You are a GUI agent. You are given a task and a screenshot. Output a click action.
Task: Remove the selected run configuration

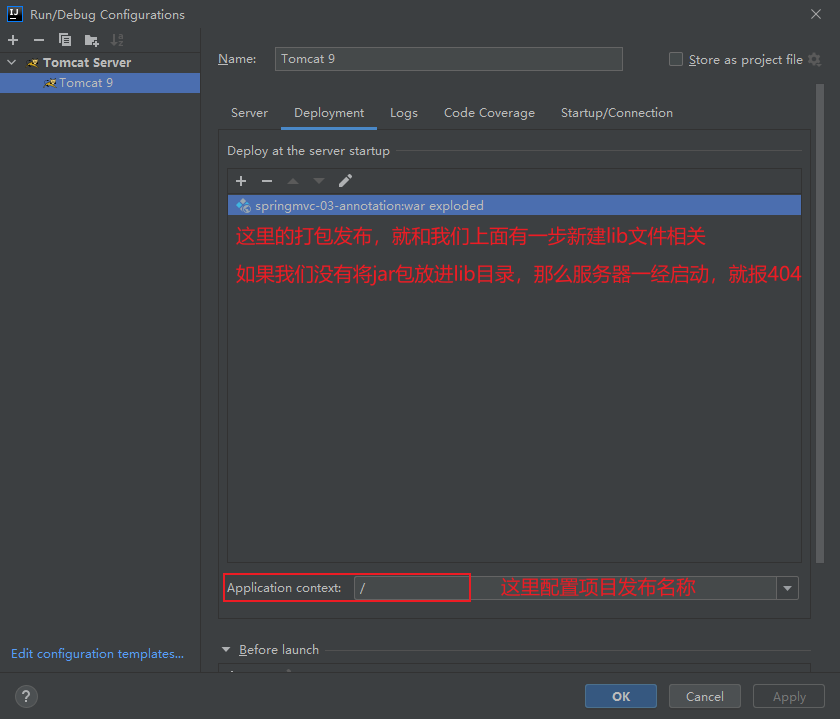click(38, 40)
